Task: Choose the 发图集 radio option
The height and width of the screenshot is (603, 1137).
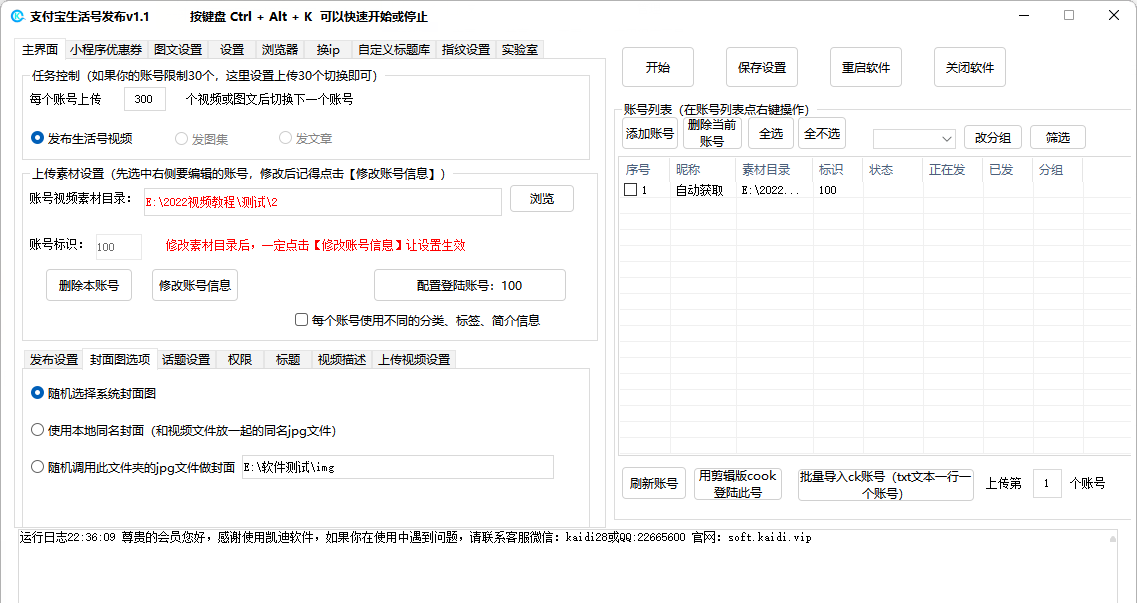Action: [201, 138]
